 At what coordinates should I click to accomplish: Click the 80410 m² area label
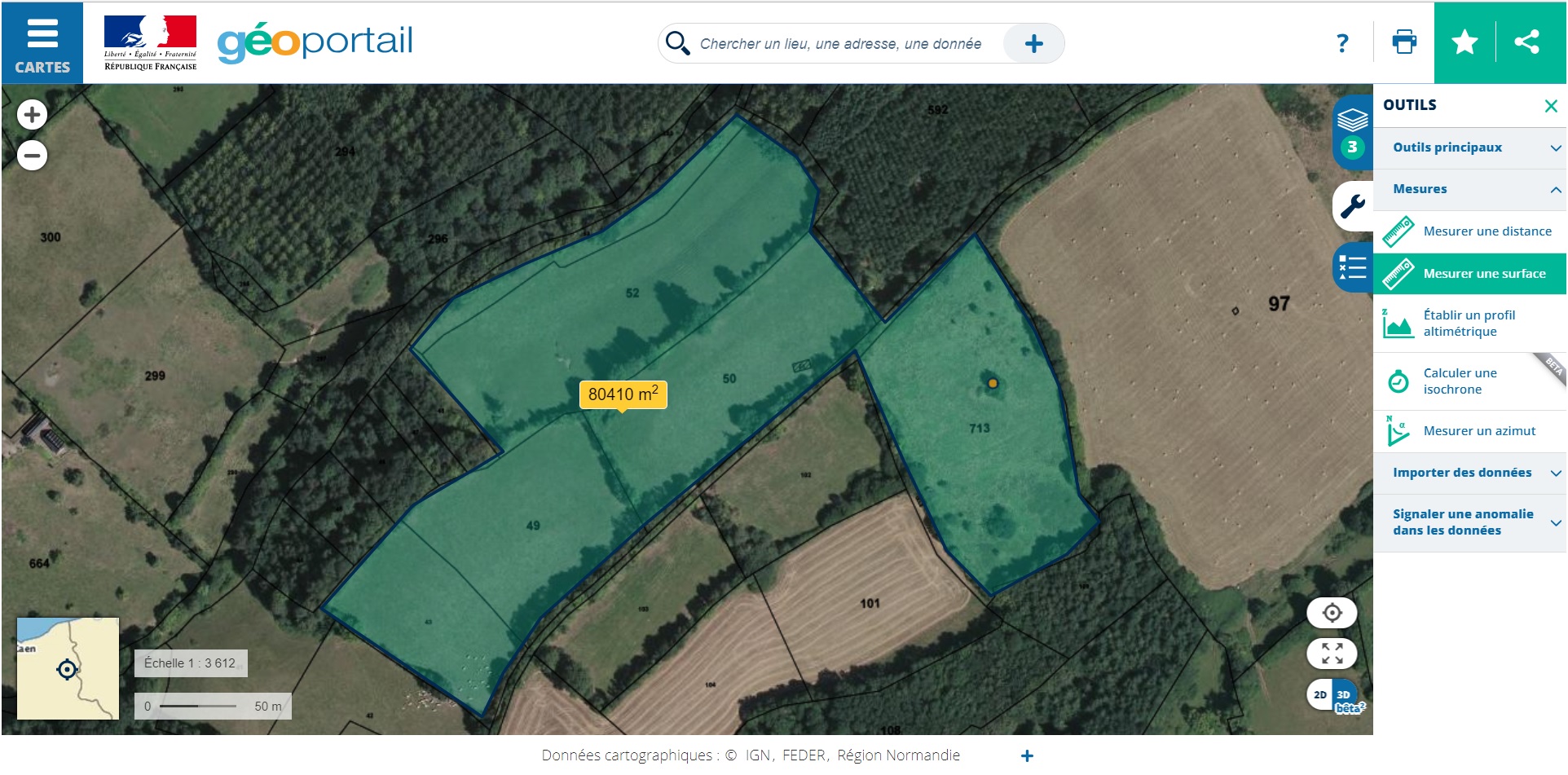coord(623,394)
